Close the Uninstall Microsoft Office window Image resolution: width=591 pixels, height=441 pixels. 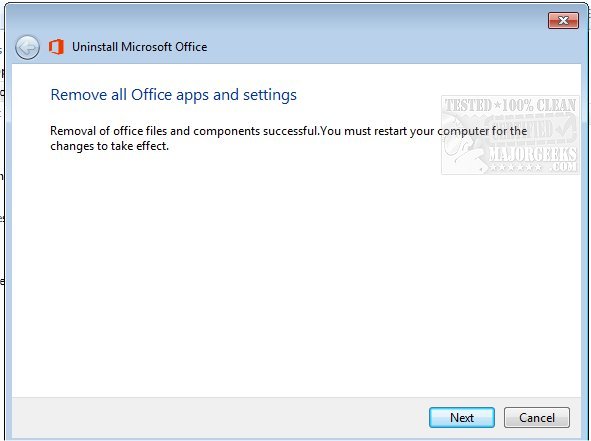coord(563,20)
